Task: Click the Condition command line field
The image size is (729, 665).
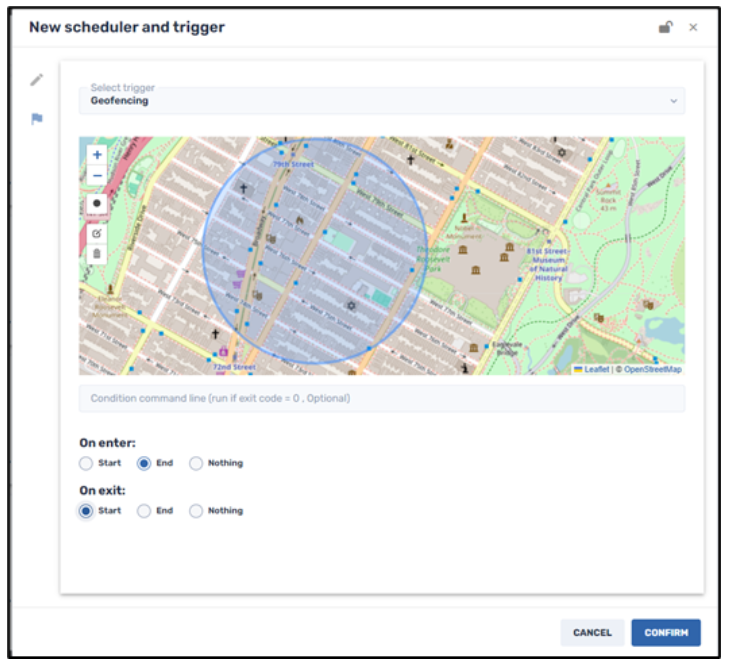Action: click(x=382, y=398)
